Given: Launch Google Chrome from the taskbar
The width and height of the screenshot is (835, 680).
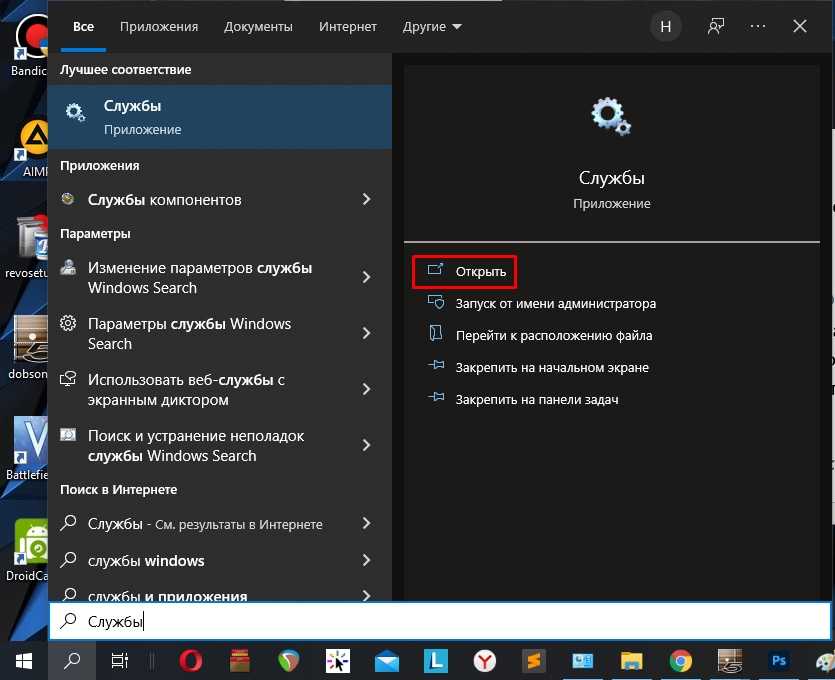Looking at the screenshot, I should [681, 660].
